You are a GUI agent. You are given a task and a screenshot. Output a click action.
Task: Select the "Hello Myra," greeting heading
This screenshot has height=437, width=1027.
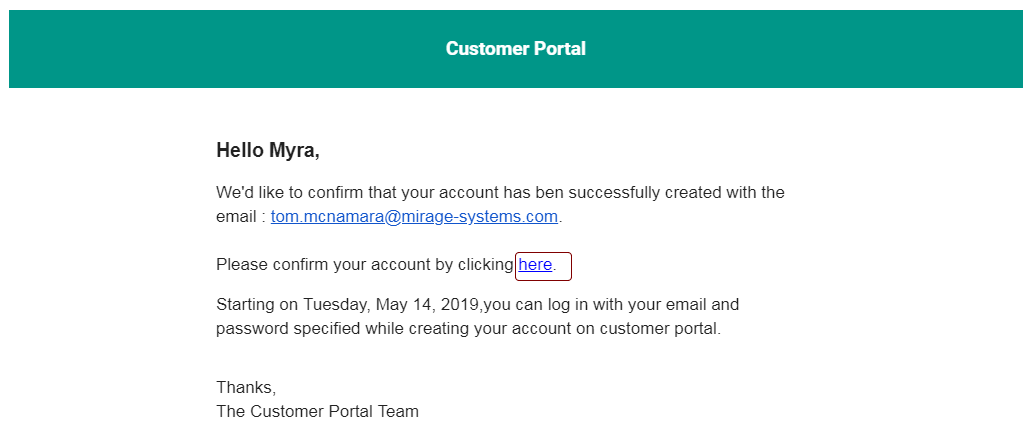(268, 151)
